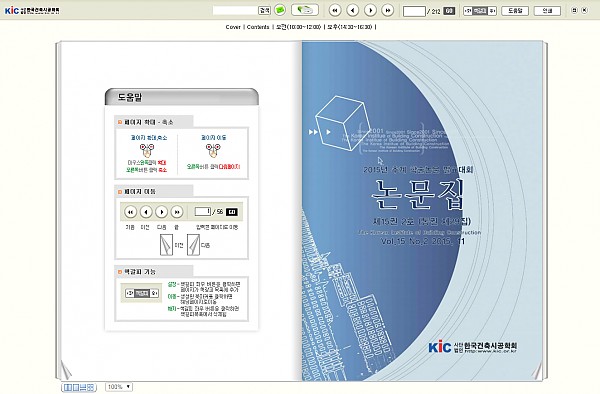
Task: Click the 검색 search button
Action: [x=264, y=11]
